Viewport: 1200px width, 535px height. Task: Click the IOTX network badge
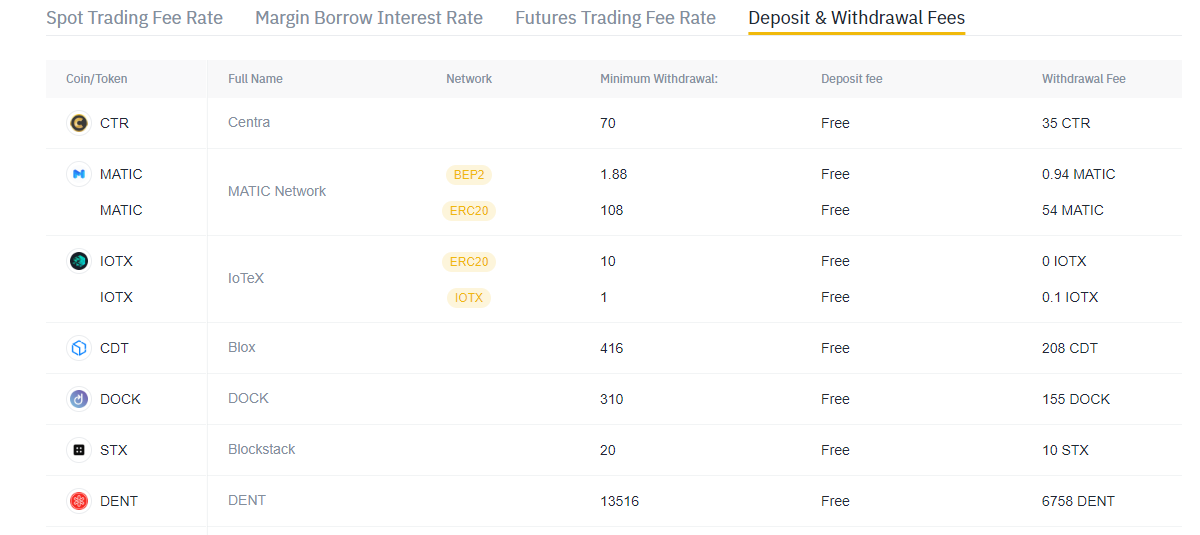click(x=469, y=297)
